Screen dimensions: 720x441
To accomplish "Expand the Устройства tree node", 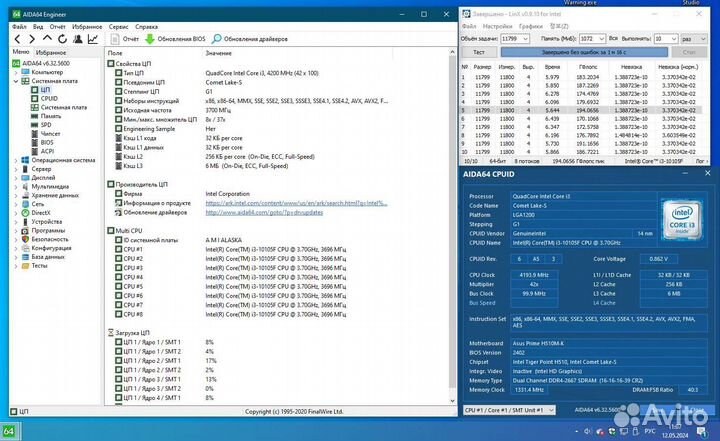I will pos(16,222).
